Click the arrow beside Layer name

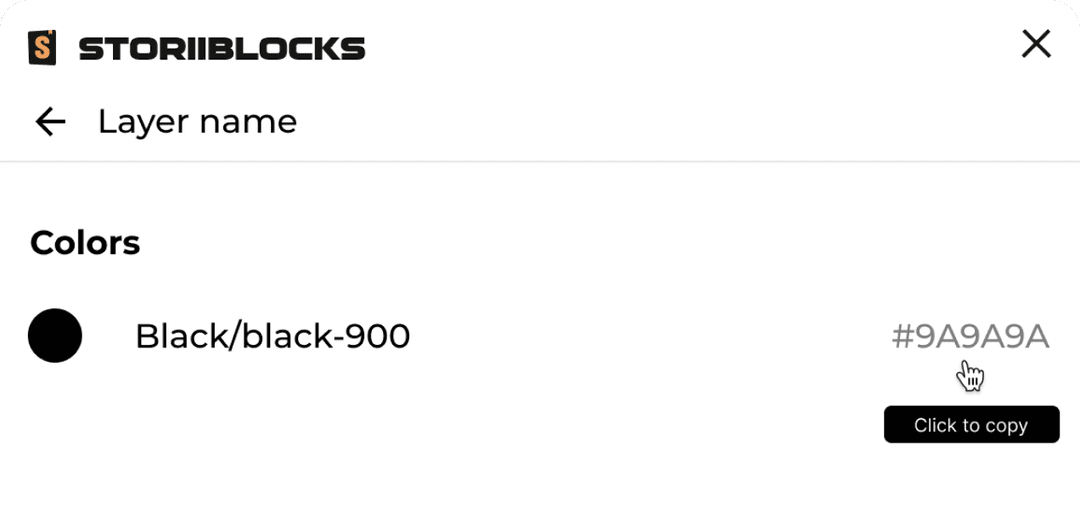tap(50, 122)
